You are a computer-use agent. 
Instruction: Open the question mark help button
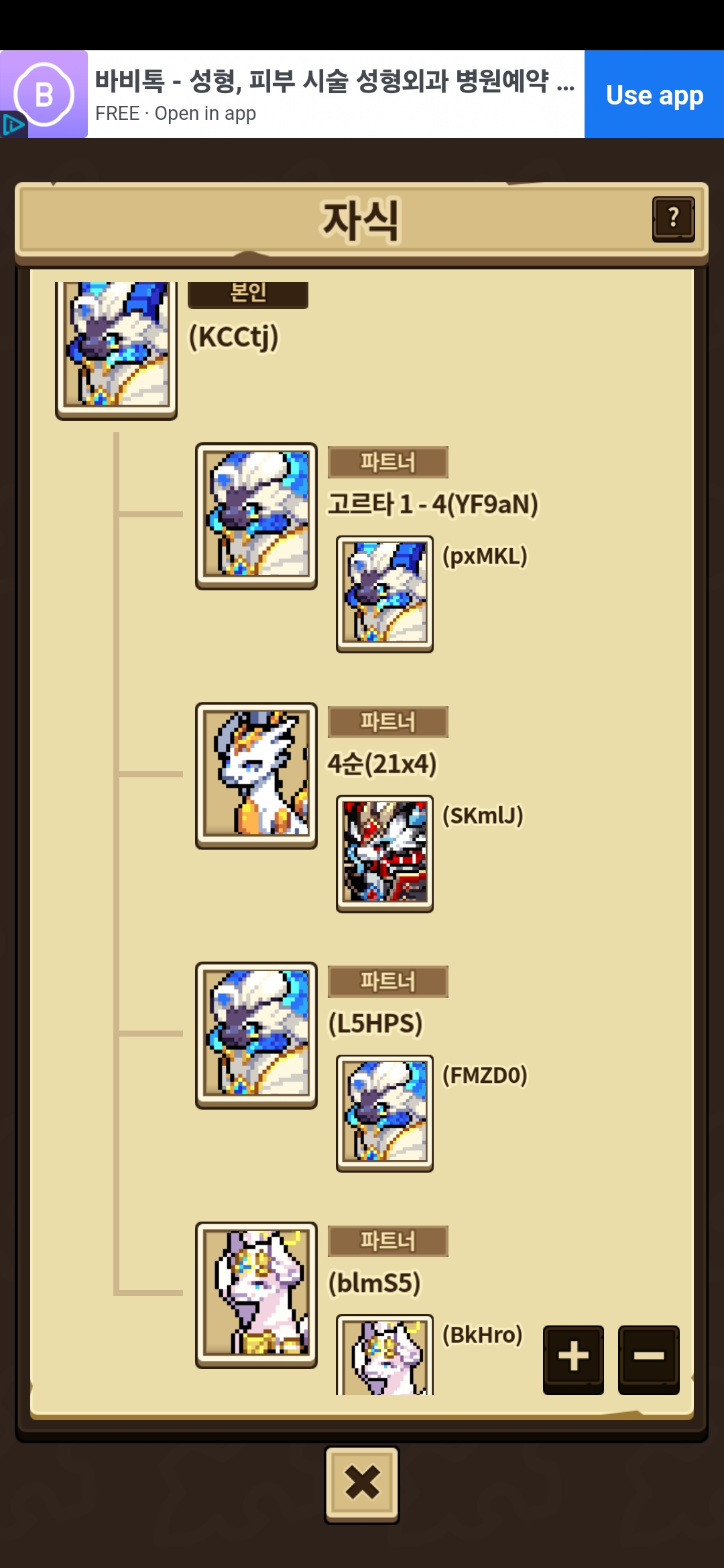pyautogui.click(x=673, y=219)
